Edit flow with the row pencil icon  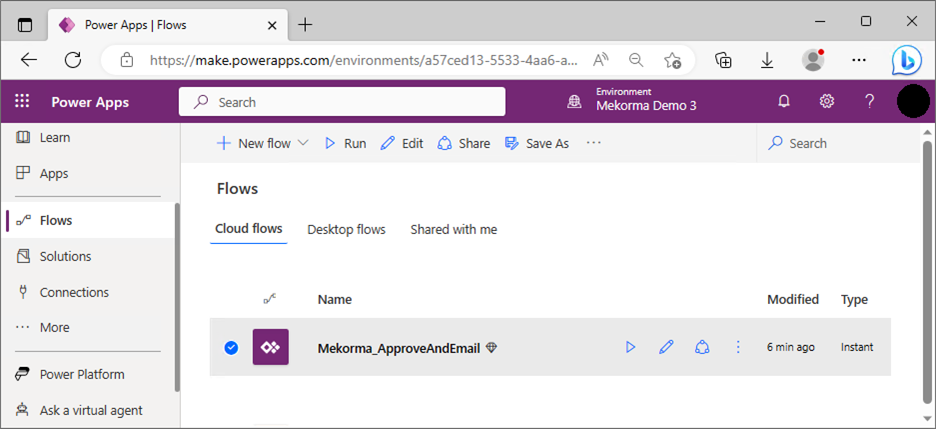(666, 347)
